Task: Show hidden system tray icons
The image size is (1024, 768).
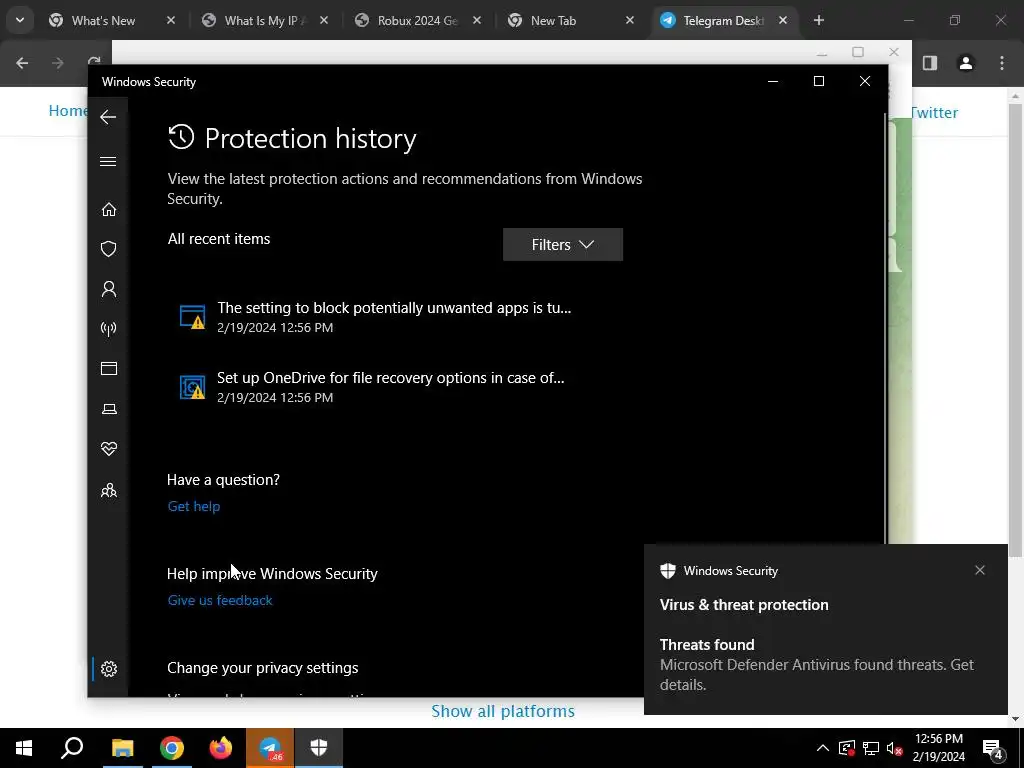Action: (822, 748)
